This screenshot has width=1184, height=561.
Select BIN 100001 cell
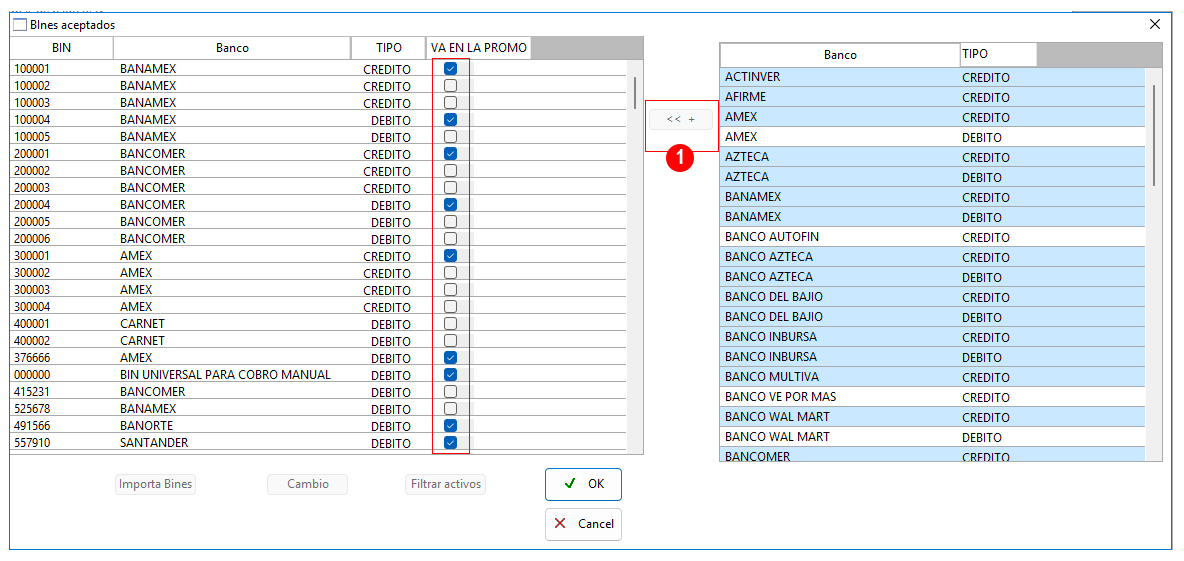click(x=61, y=69)
